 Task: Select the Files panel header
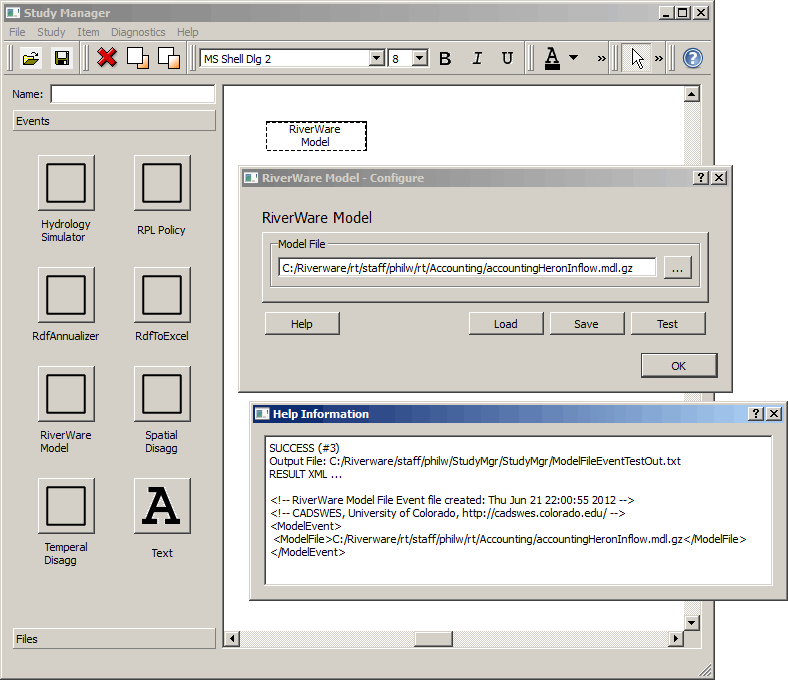pos(114,639)
